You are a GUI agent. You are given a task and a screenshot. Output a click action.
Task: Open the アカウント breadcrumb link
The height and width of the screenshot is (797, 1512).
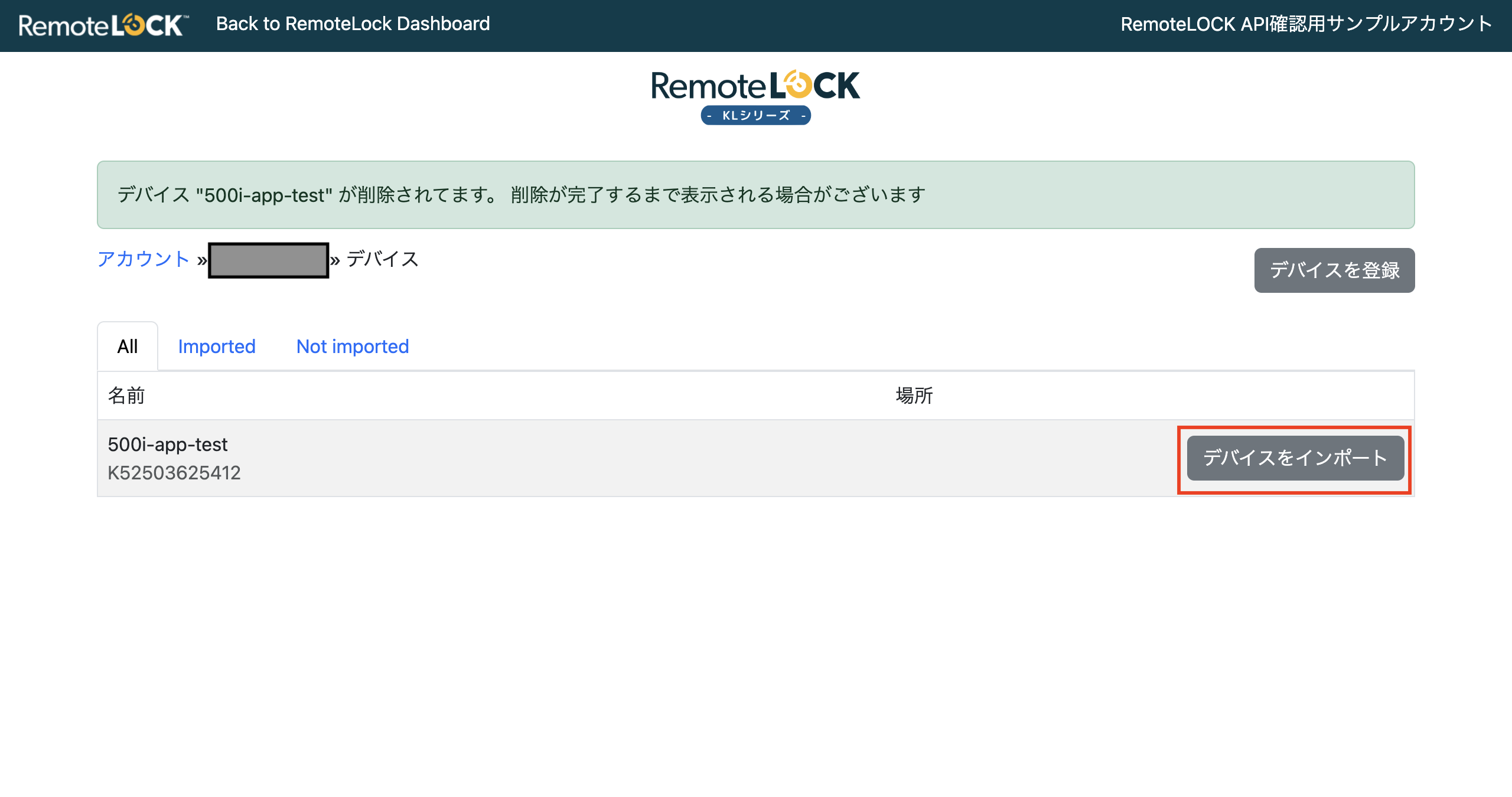coord(144,259)
